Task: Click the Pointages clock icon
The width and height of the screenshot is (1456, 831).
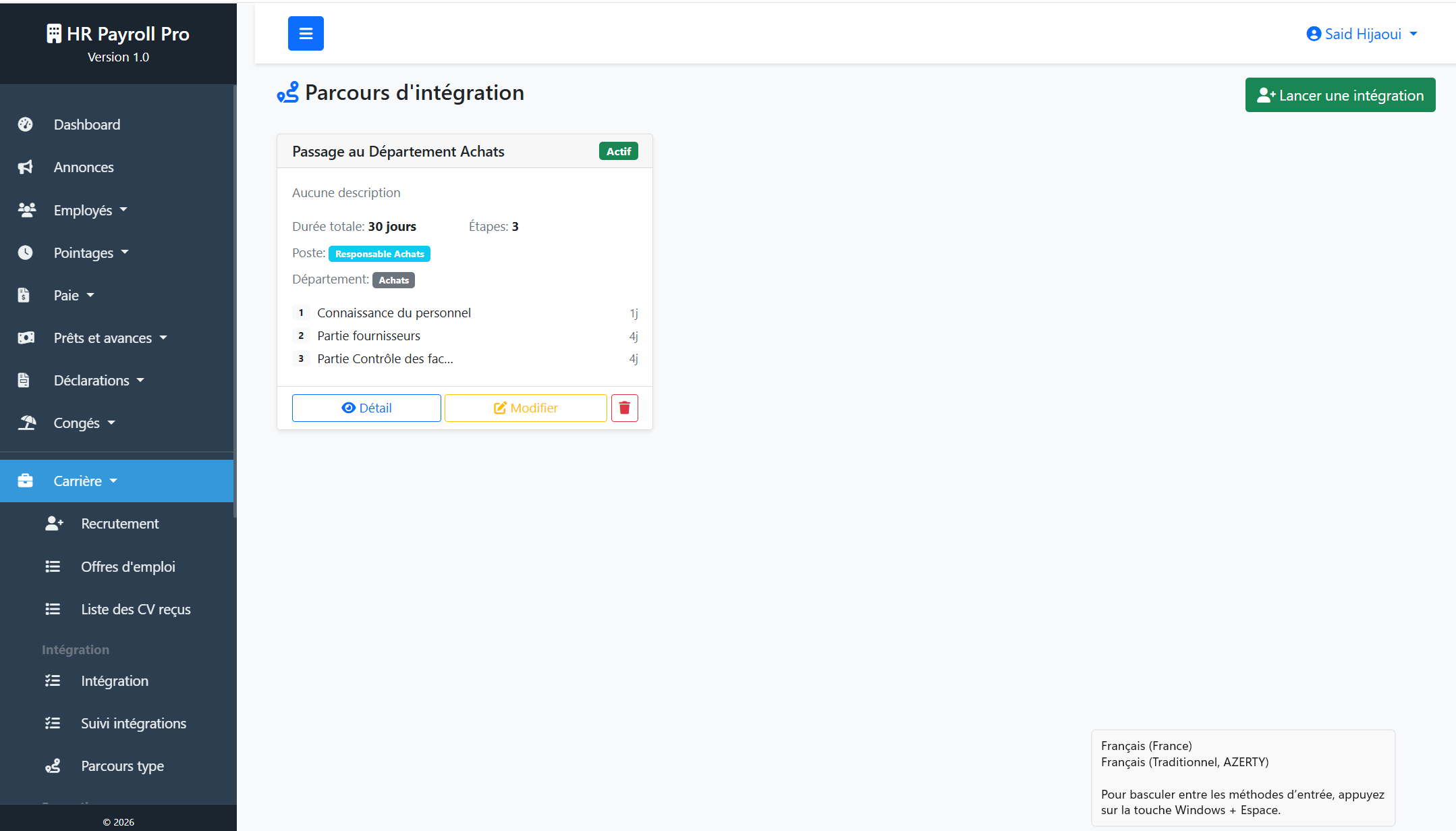Action: coord(26,252)
